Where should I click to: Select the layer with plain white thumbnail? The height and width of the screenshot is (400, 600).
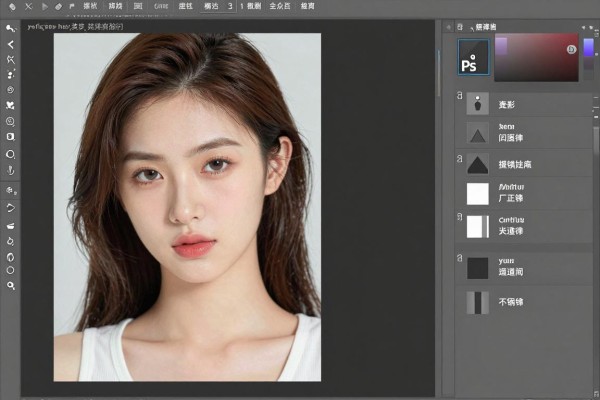point(524,193)
